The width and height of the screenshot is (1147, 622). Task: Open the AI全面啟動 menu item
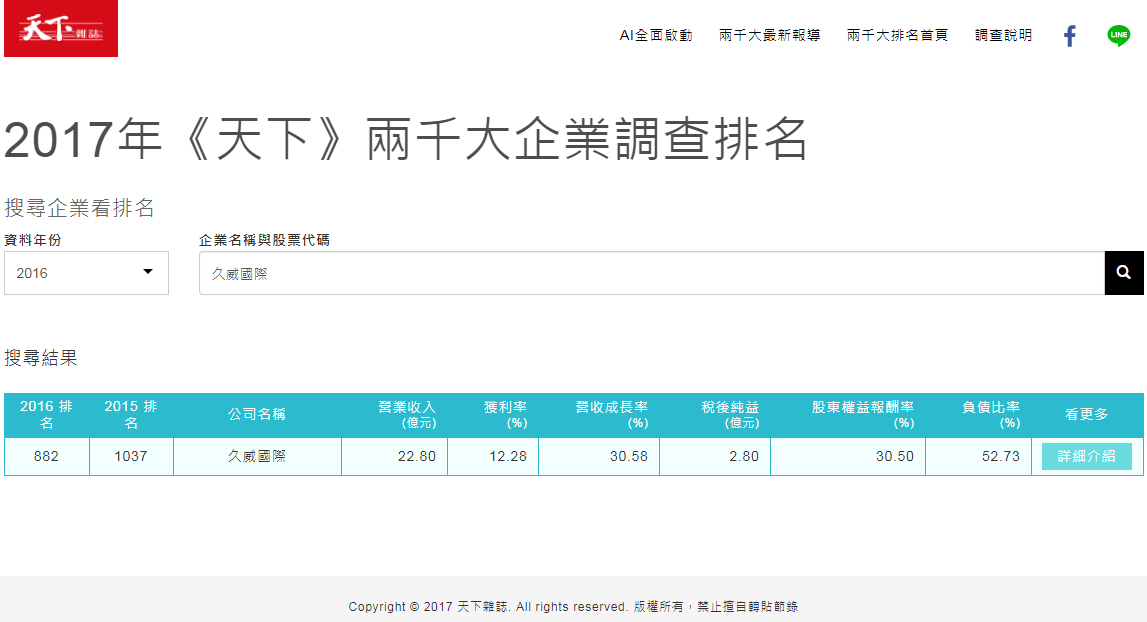pos(655,35)
